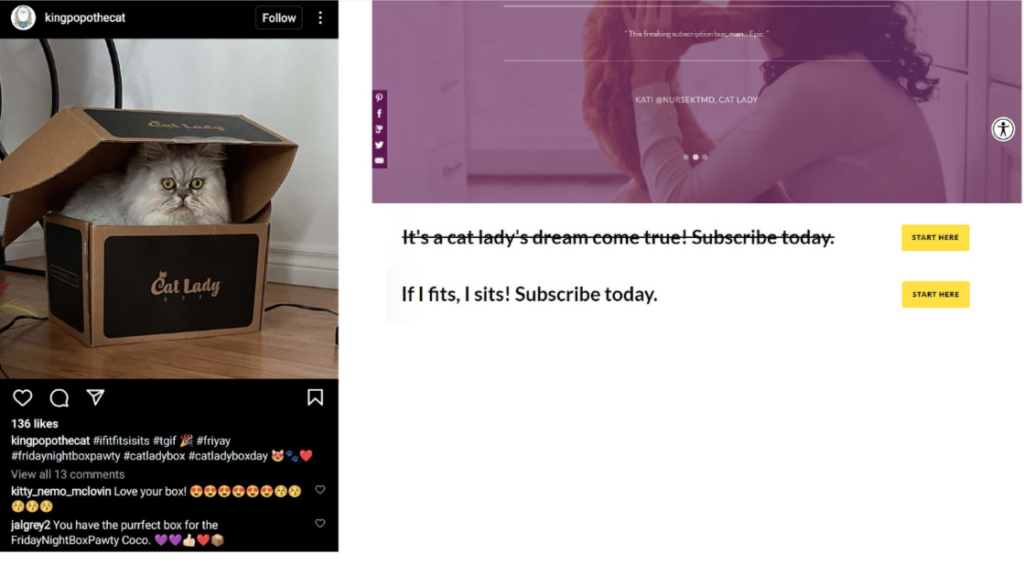1024x576 pixels.
Task: Share on Twitter from the side bar
Action: tap(379, 145)
